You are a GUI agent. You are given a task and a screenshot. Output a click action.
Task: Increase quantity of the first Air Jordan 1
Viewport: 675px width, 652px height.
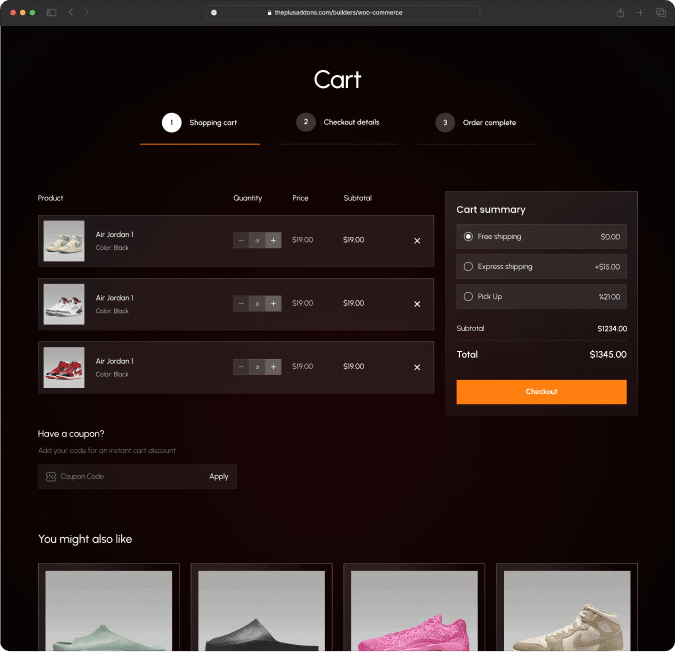click(273, 240)
